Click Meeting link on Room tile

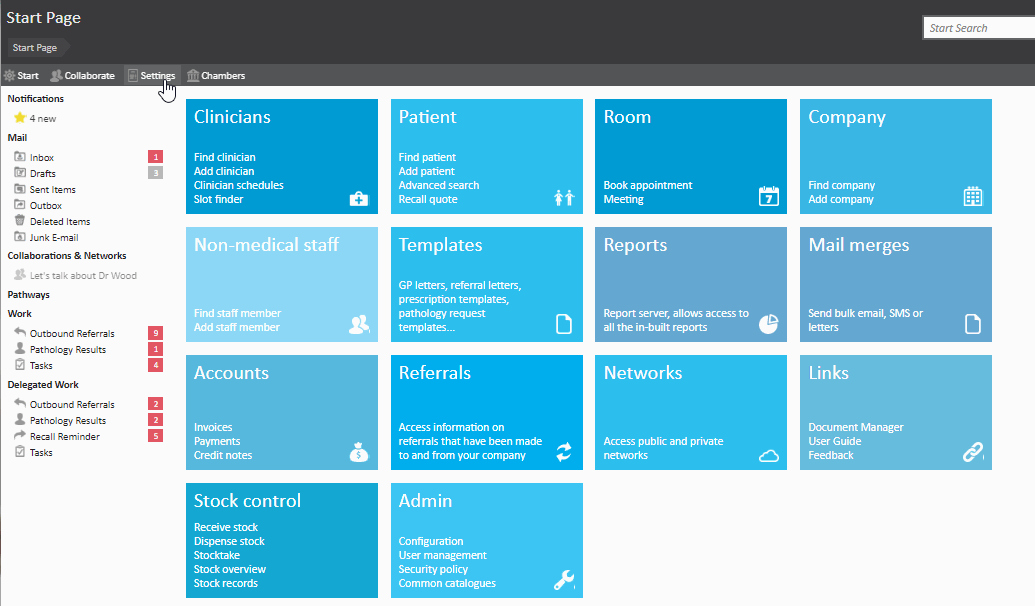[x=623, y=199]
